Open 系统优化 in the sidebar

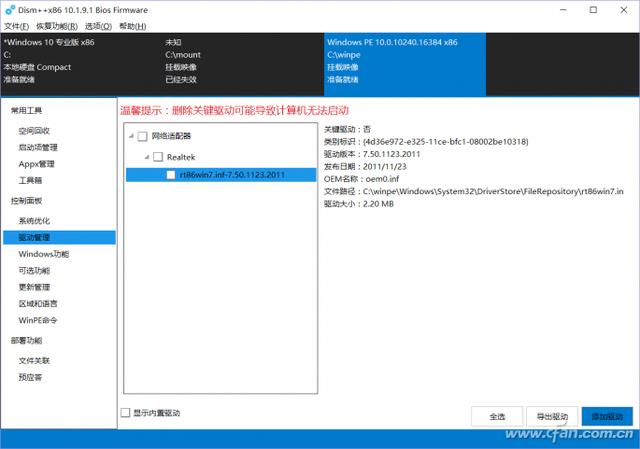34,221
